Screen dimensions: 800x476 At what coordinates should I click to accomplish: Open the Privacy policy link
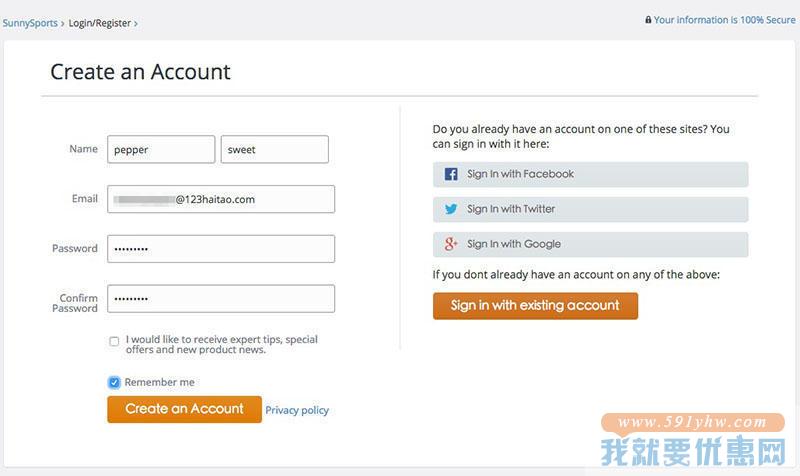point(297,410)
